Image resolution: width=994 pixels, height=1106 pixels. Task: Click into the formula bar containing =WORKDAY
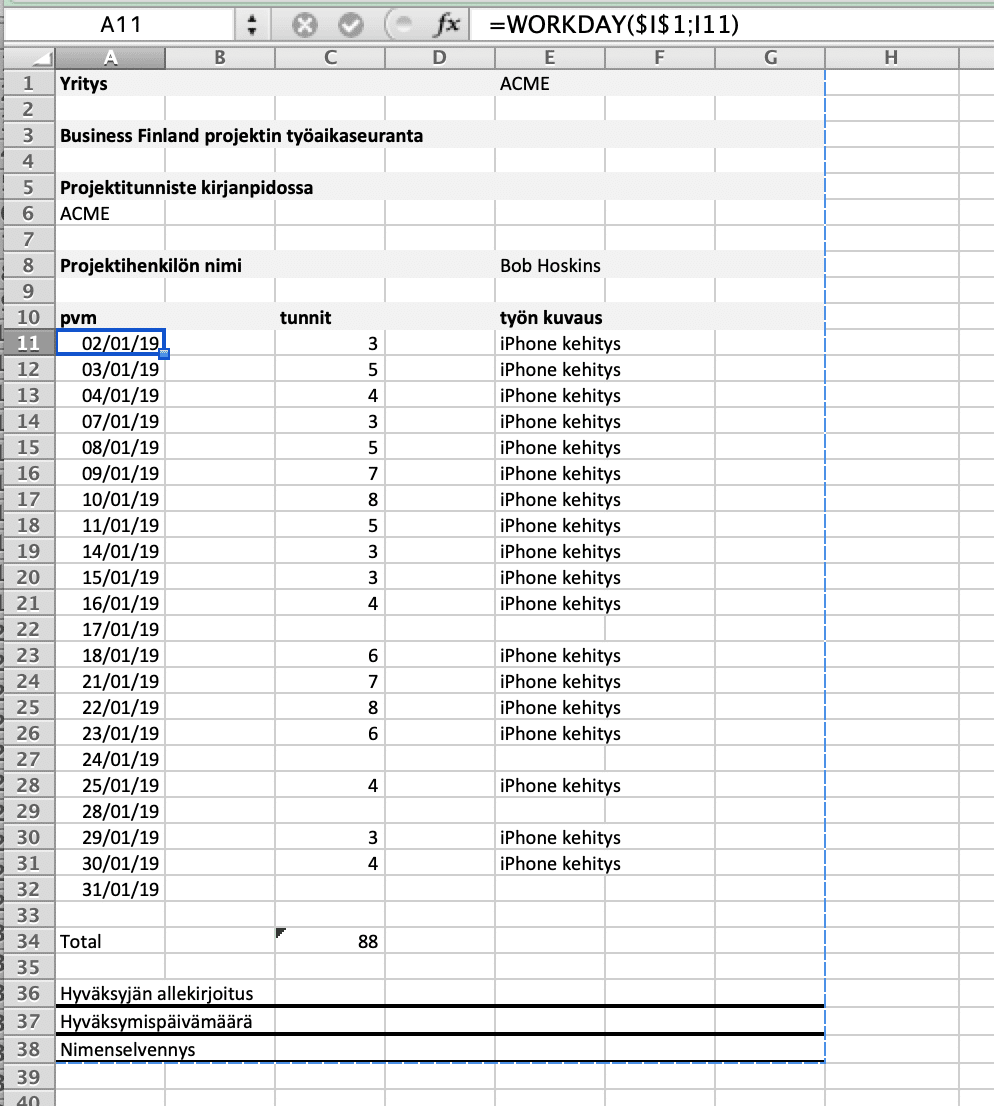[730, 25]
